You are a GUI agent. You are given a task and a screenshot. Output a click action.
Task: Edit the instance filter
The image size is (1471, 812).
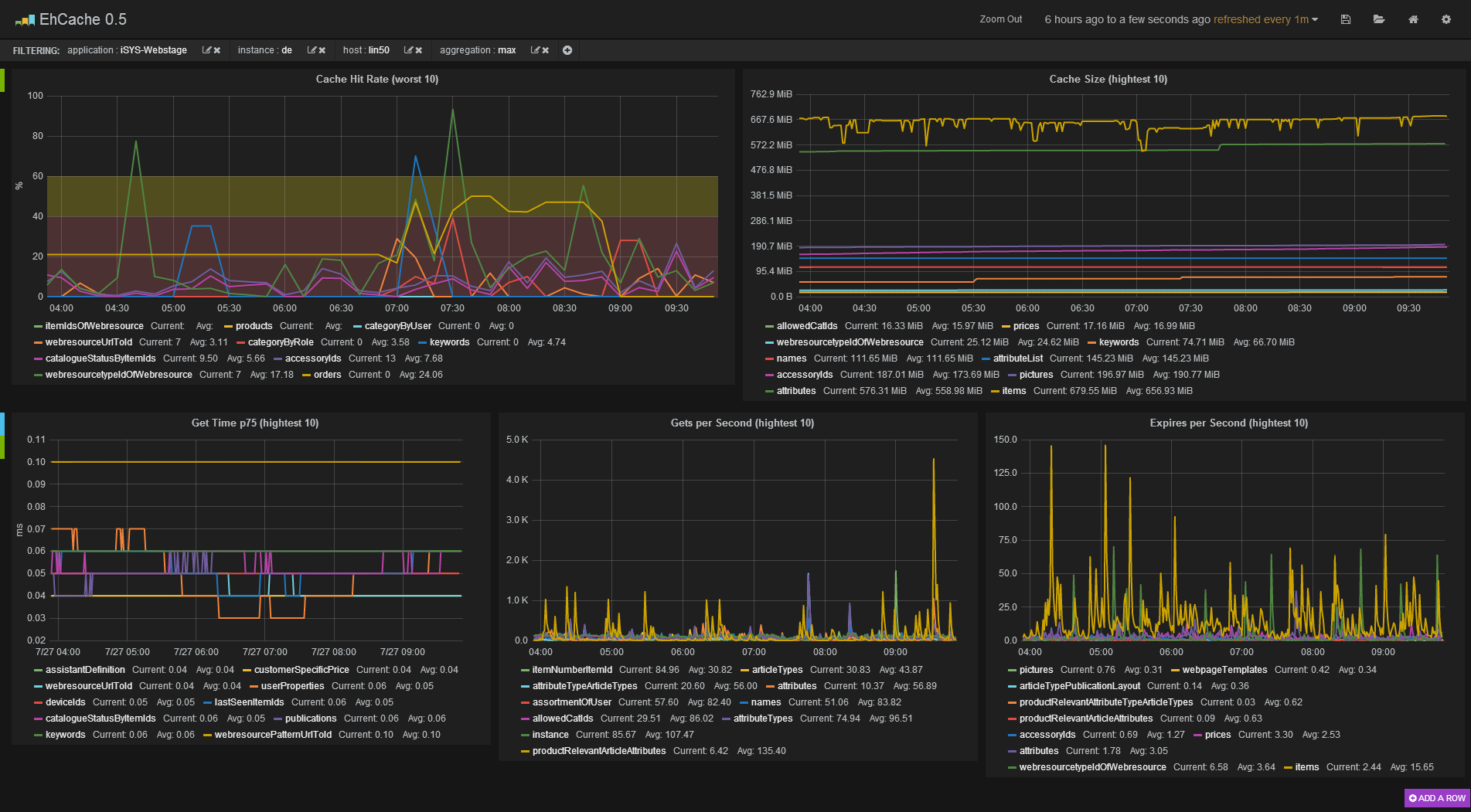312,50
